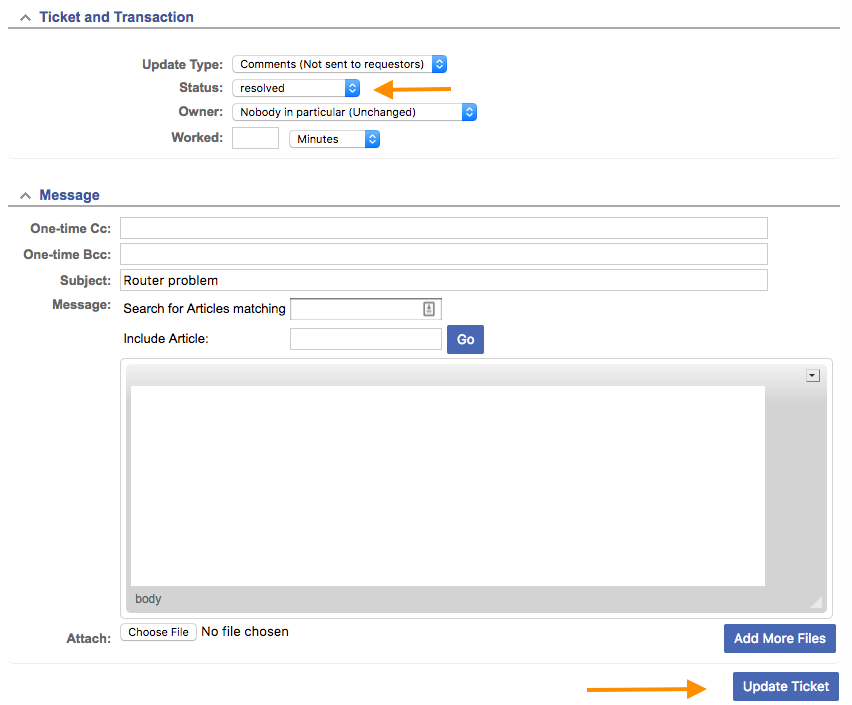Image resolution: width=852 pixels, height=705 pixels.
Task: Collapse the Ticket and Transaction section chevron
Action: tap(25, 18)
